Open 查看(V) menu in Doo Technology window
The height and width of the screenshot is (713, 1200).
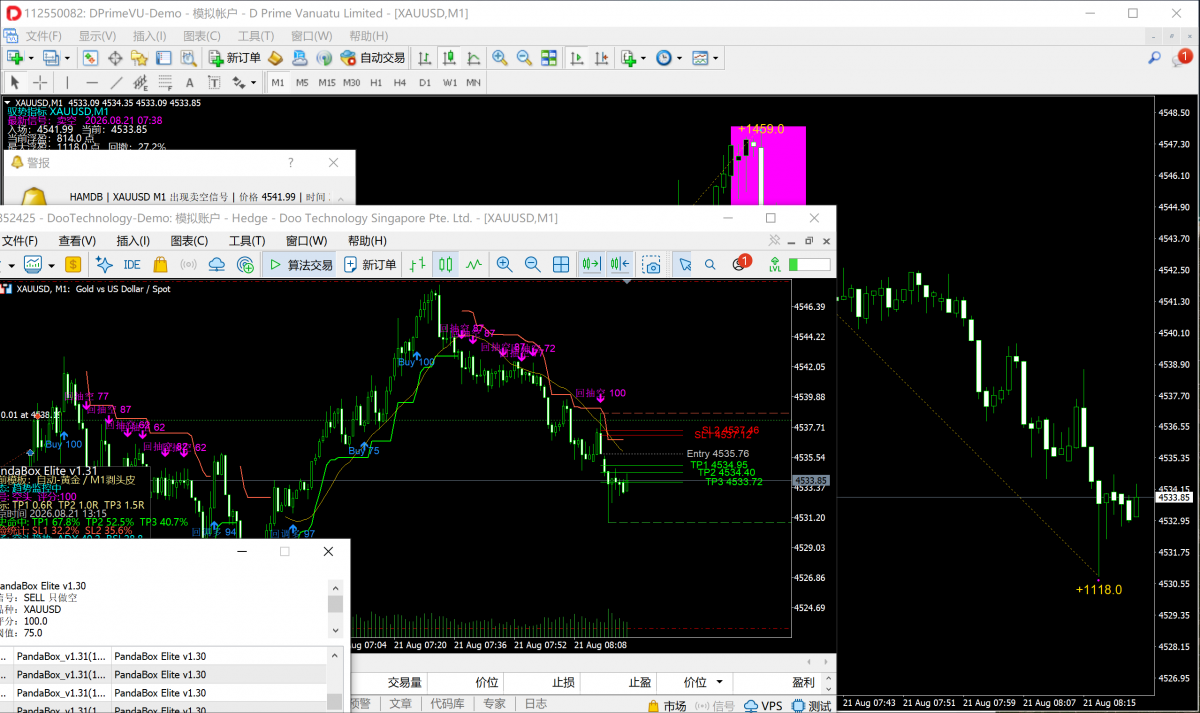click(x=77, y=241)
